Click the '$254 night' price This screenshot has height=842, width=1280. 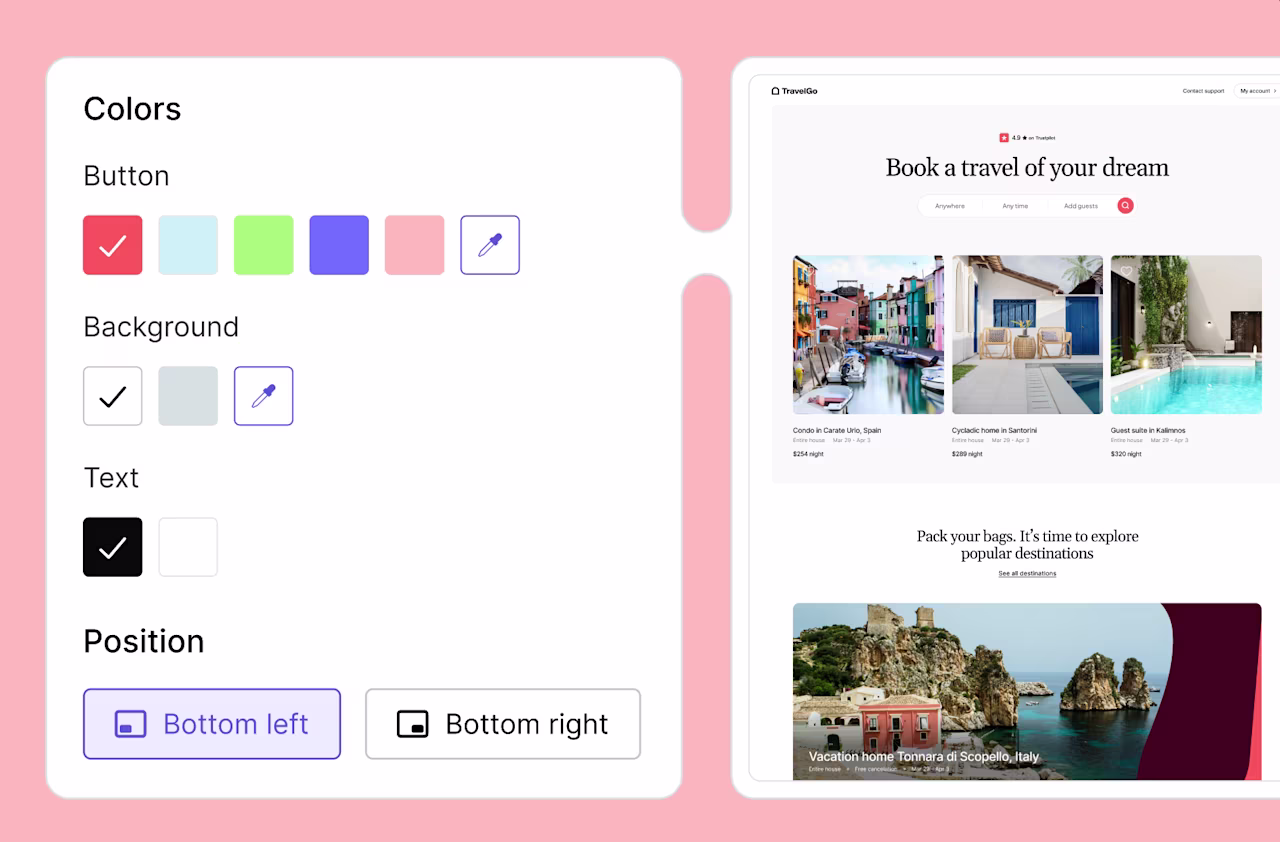click(808, 454)
